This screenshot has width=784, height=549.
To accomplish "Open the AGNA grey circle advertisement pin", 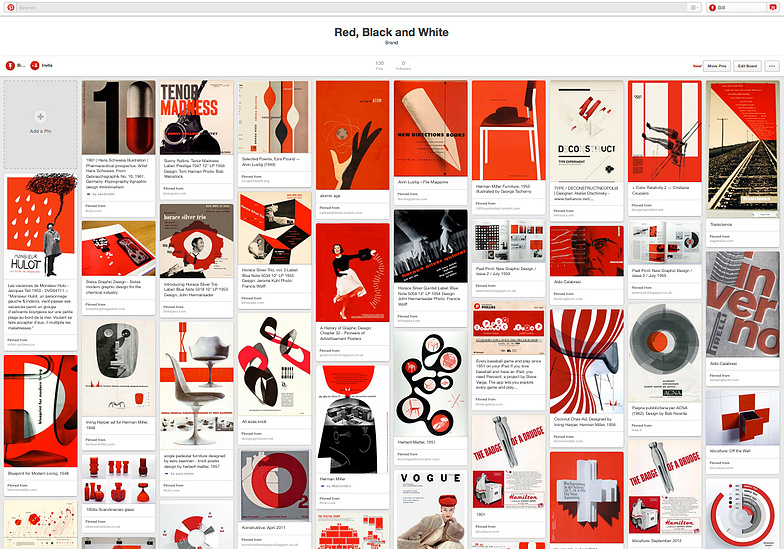I will (664, 352).
